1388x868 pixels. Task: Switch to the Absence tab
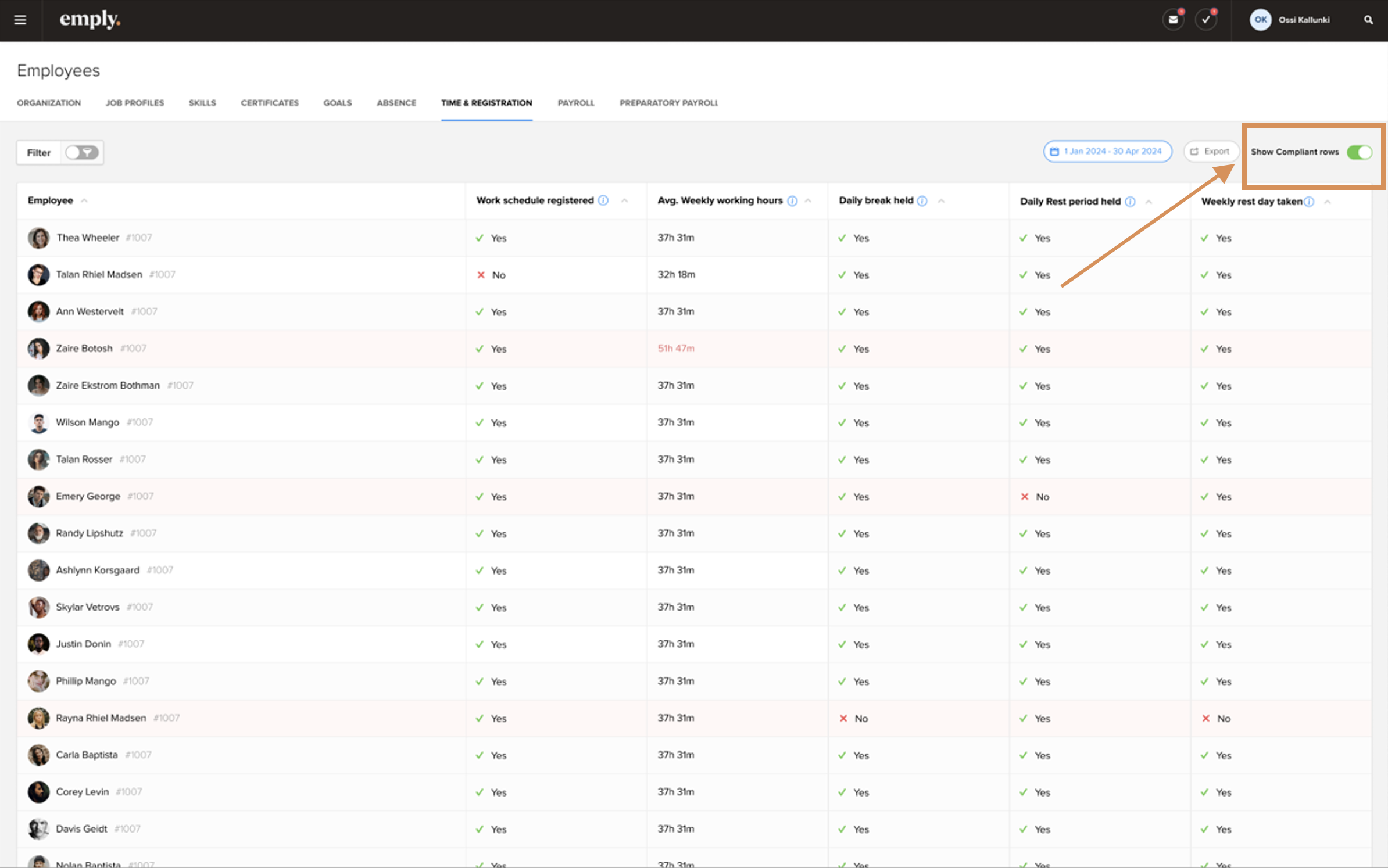396,103
